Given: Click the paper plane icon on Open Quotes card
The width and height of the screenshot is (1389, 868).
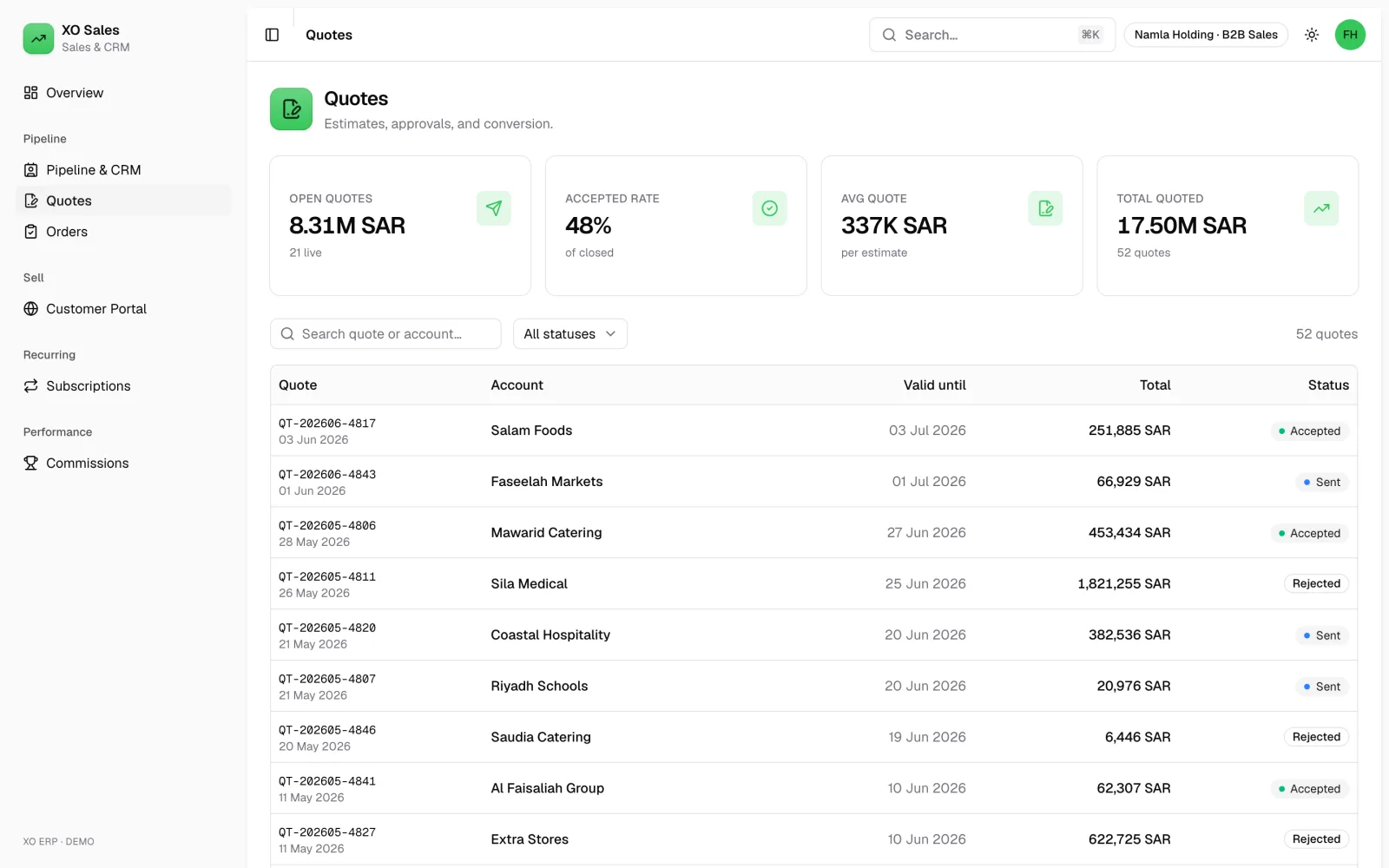Looking at the screenshot, I should [x=494, y=208].
